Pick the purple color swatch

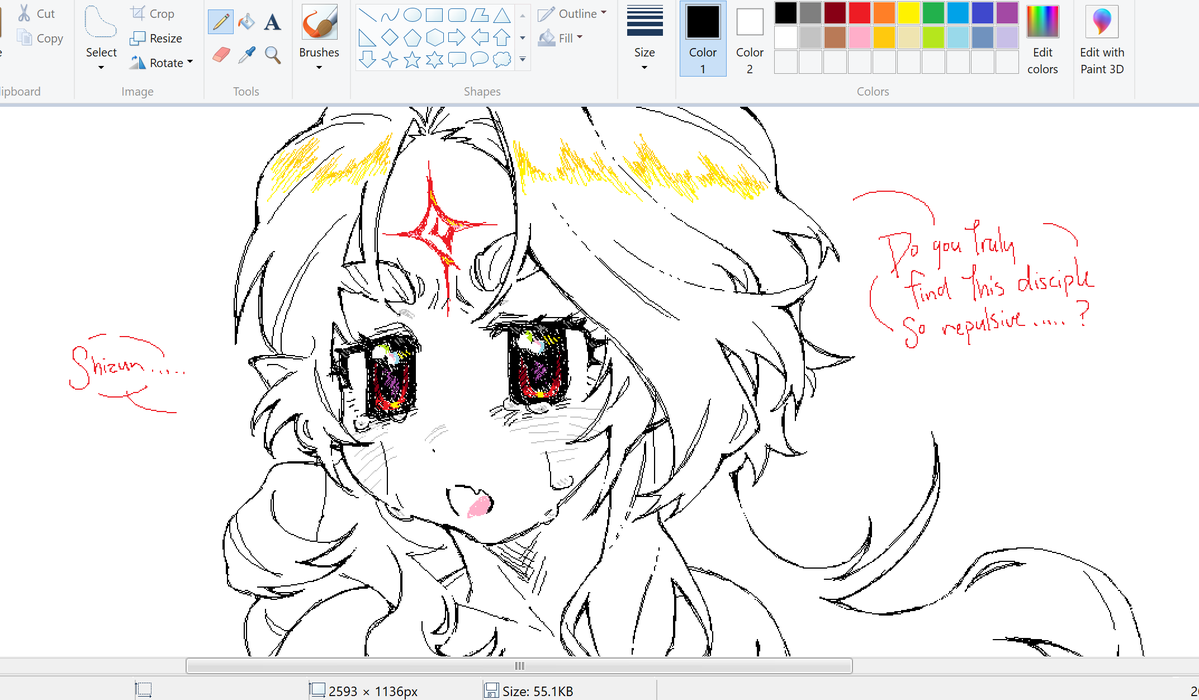[x=1007, y=13]
